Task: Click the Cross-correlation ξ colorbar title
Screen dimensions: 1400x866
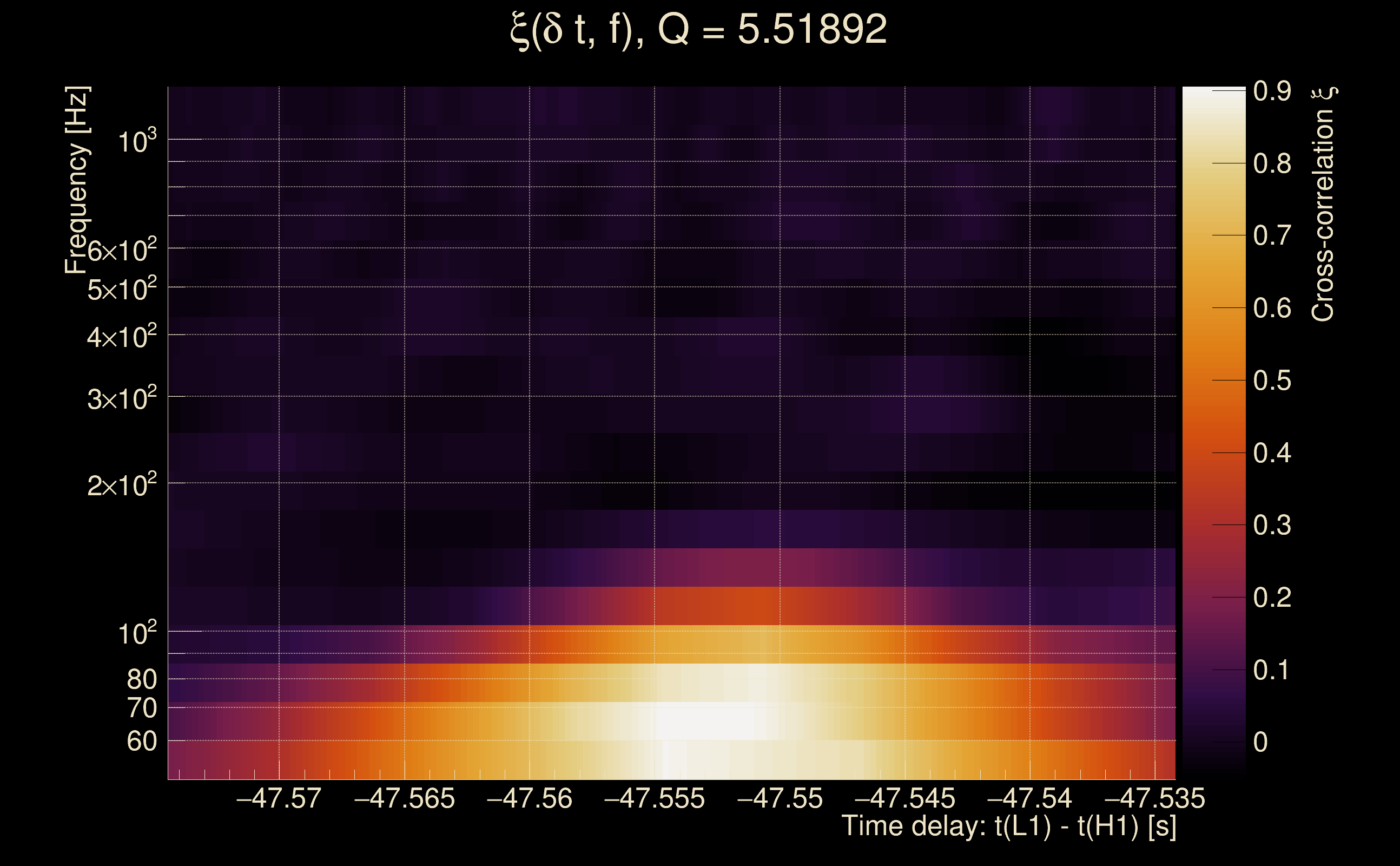Action: click(x=1323, y=204)
